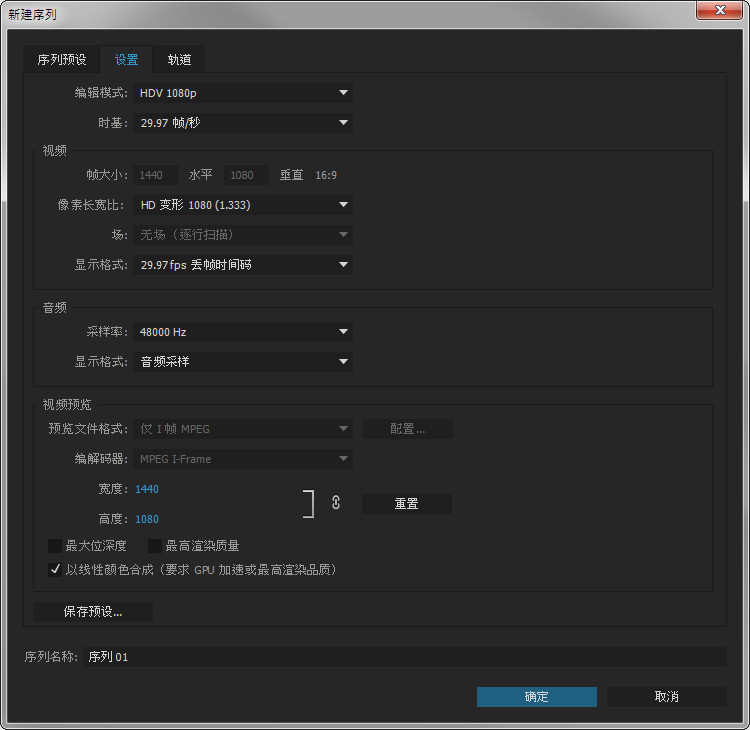Open video 显示格式 29.97fps 丢帧时间码 dropdown
Image resolution: width=750 pixels, height=730 pixels.
[243, 265]
